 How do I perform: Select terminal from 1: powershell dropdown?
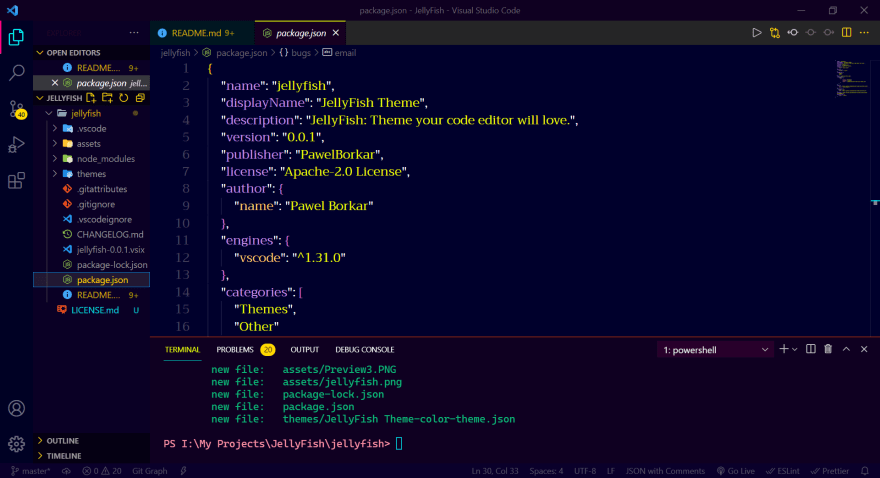pos(715,350)
